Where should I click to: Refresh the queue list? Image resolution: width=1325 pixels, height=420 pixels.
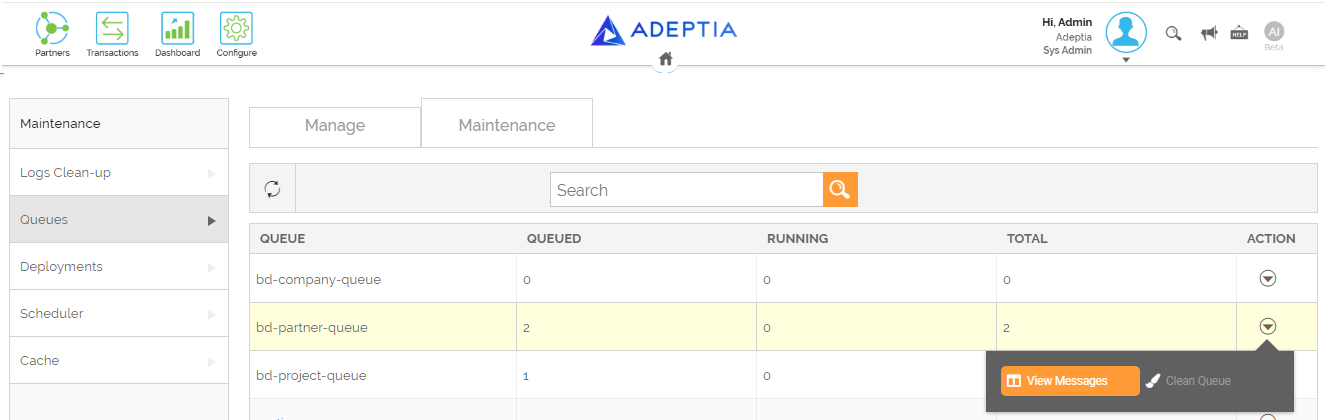272,189
